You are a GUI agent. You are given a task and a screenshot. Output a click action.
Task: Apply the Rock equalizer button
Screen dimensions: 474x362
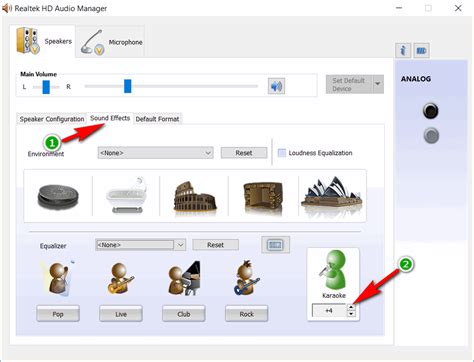pos(246,314)
